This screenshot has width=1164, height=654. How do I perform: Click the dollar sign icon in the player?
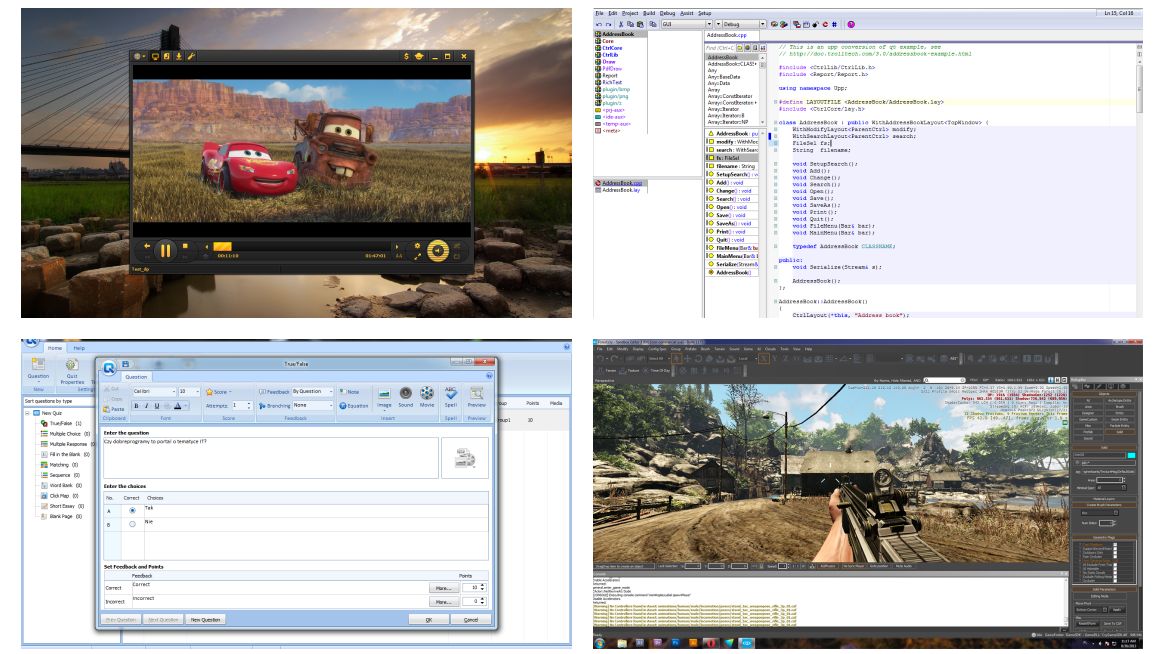406,57
